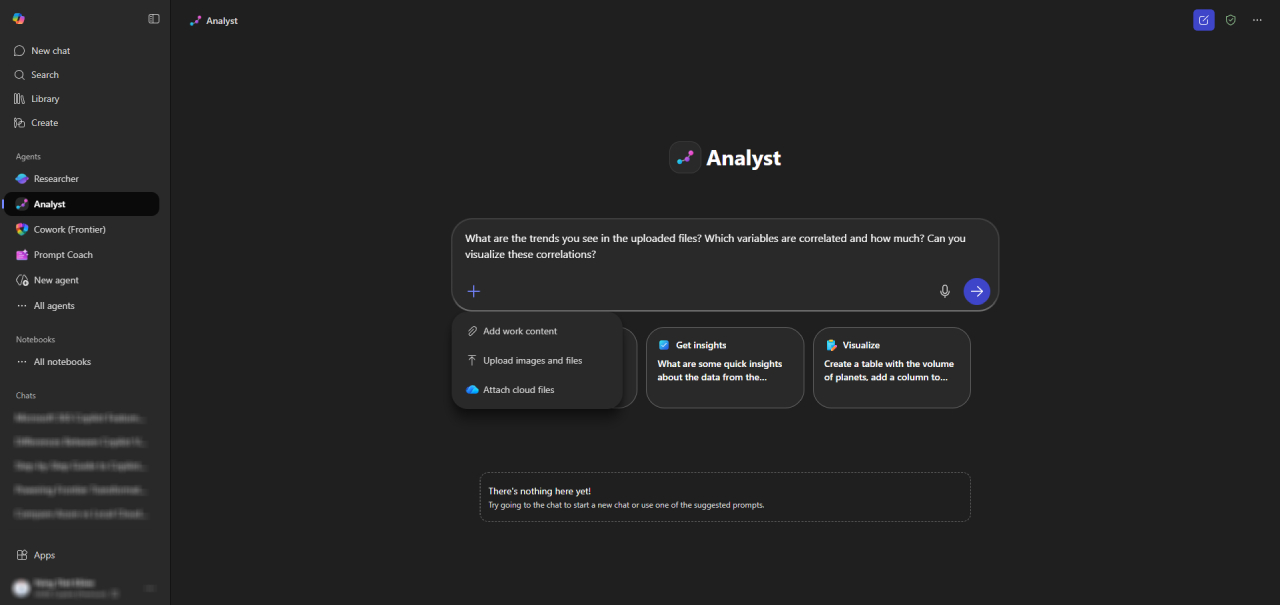Click the Apps icon at sidebar bottom
Viewport: 1280px width, 605px height.
37,555
